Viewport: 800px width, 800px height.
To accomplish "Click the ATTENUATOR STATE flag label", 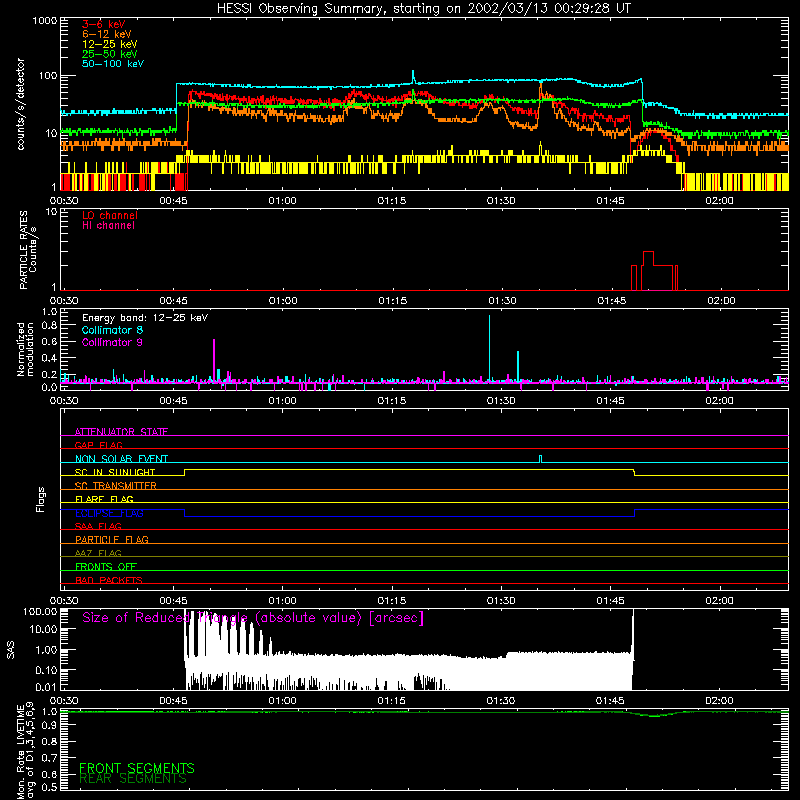I will [121, 432].
